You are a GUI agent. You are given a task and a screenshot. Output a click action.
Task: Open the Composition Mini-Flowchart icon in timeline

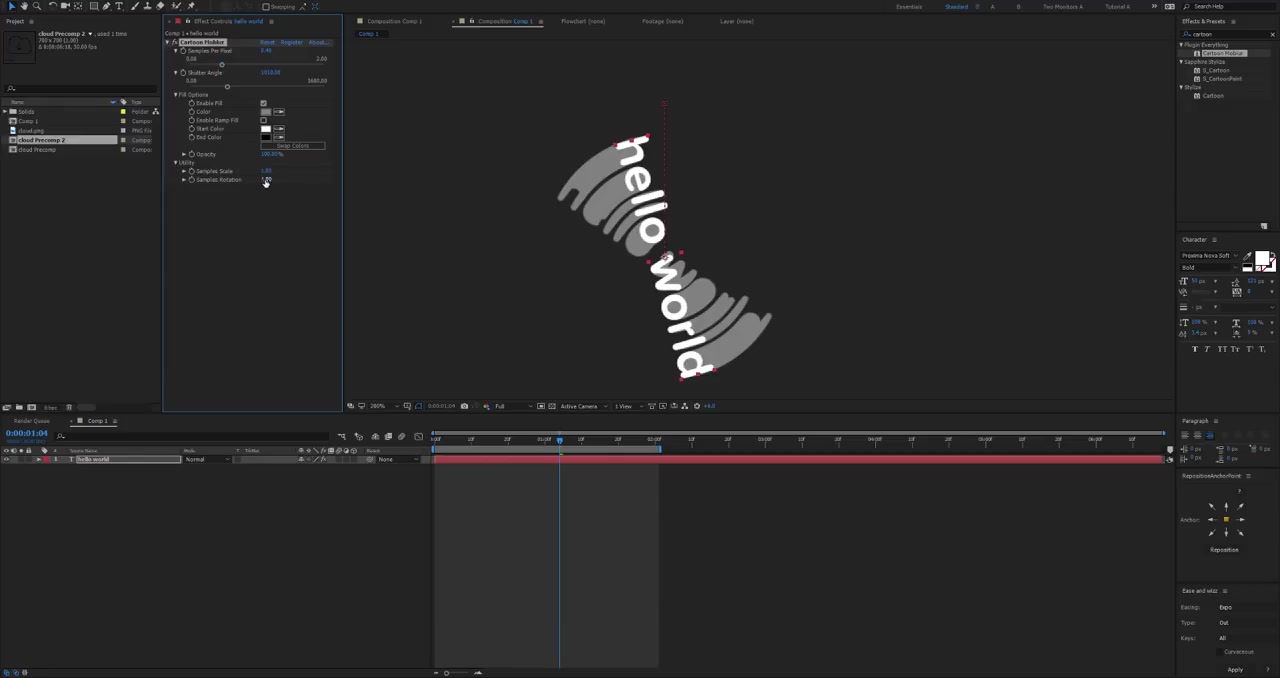coord(342,436)
